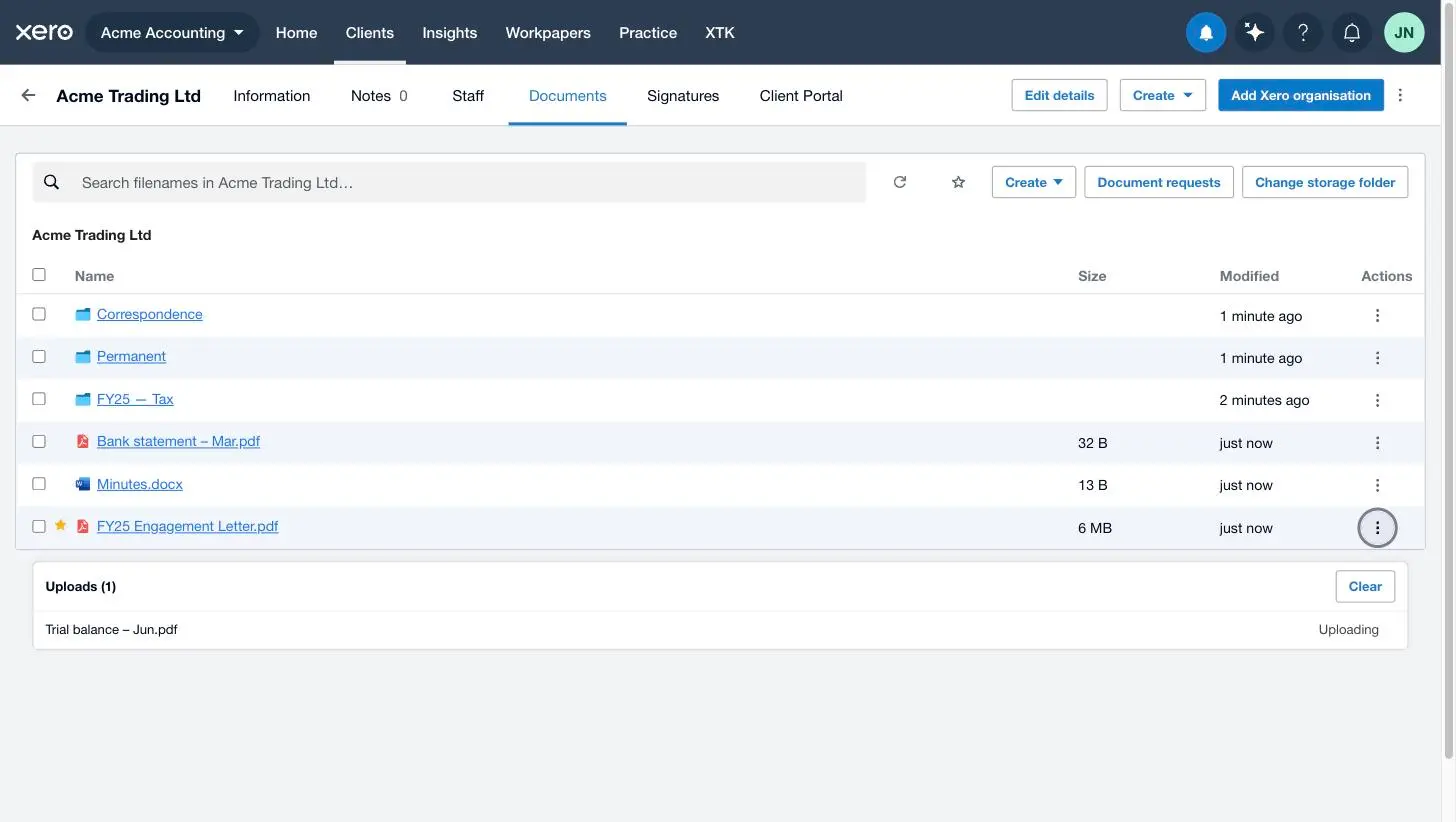The width and height of the screenshot is (1456, 822).
Task: Click the Document requests button
Action: 1158,182
